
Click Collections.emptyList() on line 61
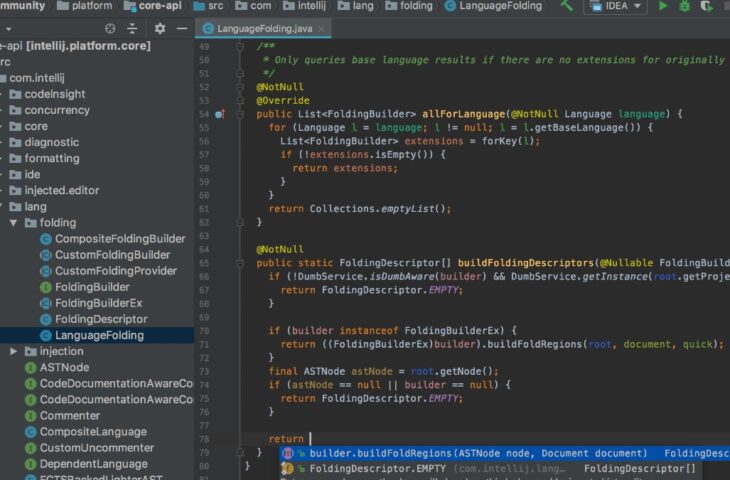tap(380, 209)
